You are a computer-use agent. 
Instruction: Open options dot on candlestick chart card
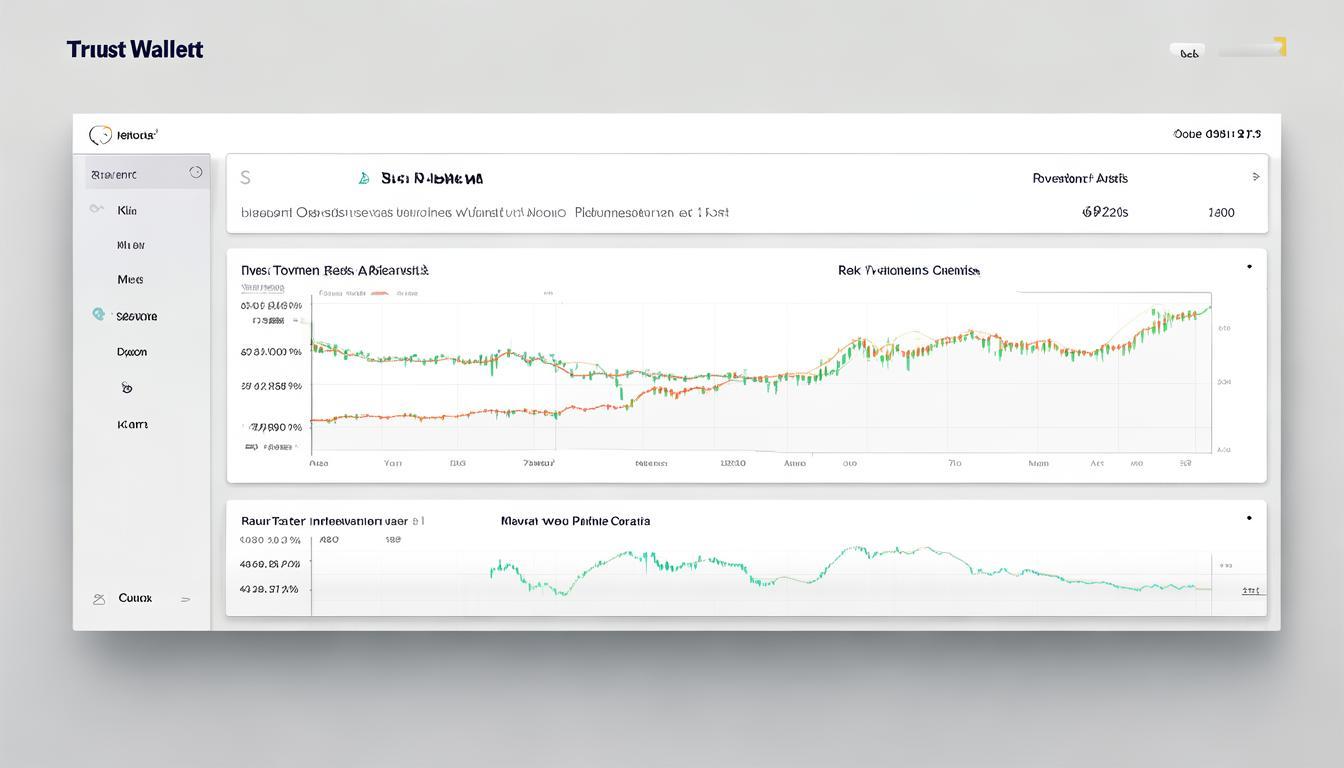click(1249, 267)
